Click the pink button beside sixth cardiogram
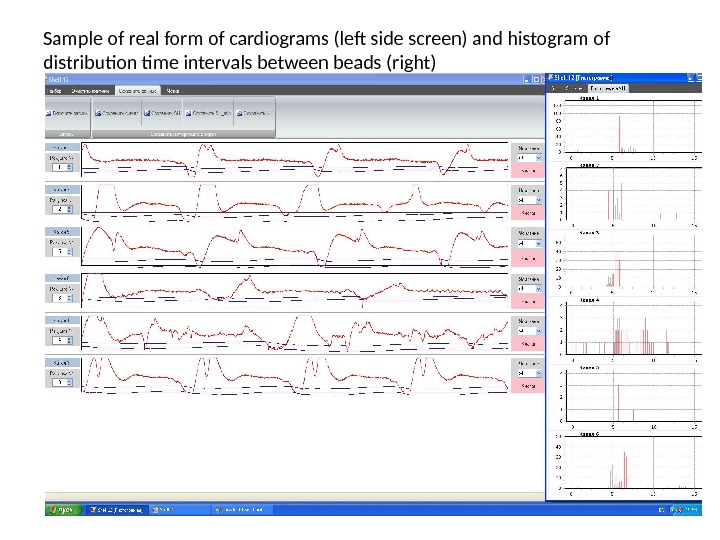Image resolution: width=720 pixels, height=540 pixels. click(x=528, y=386)
